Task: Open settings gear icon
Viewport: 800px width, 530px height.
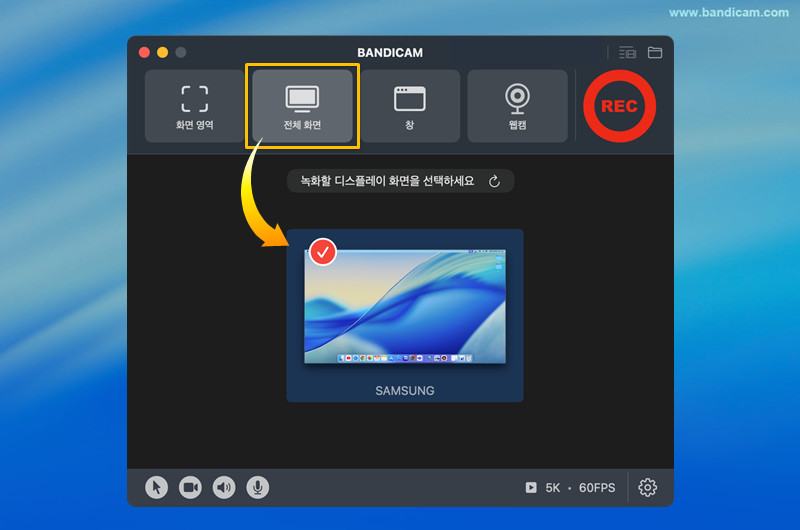Action: (647, 487)
